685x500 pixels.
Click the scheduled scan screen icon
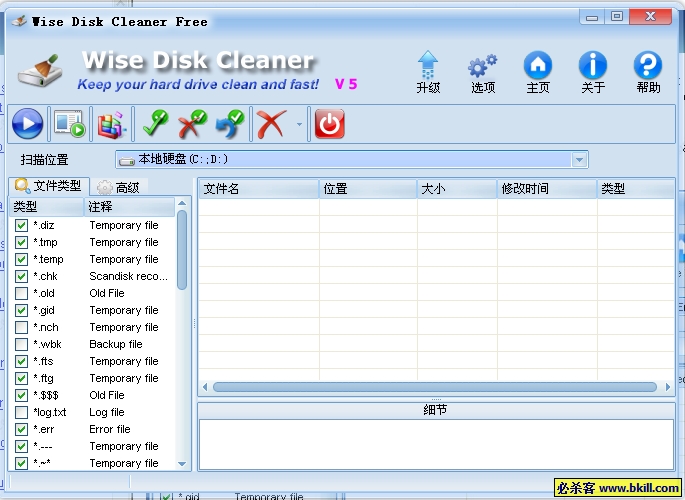click(69, 124)
